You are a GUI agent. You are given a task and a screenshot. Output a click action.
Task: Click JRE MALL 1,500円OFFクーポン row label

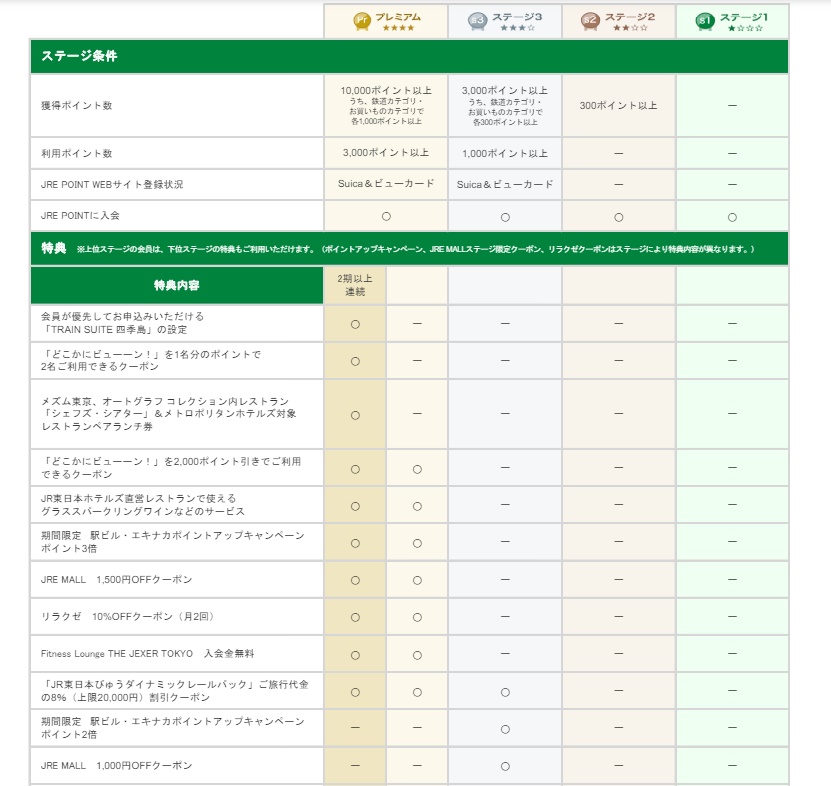pyautogui.click(x=117, y=580)
